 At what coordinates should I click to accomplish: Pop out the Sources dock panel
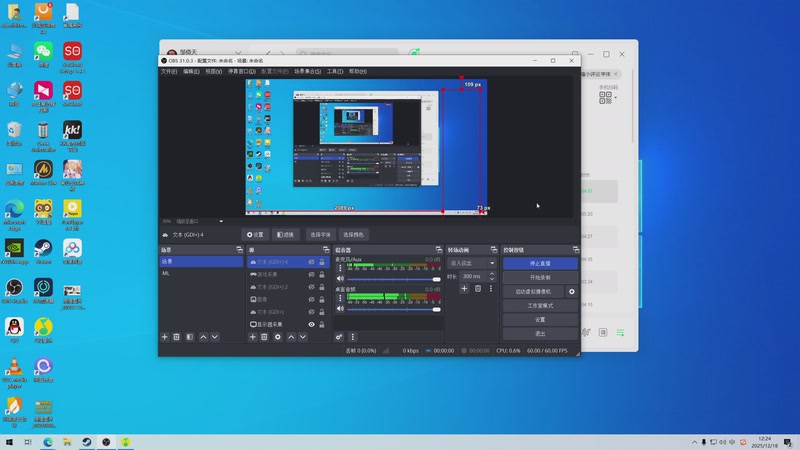point(326,250)
